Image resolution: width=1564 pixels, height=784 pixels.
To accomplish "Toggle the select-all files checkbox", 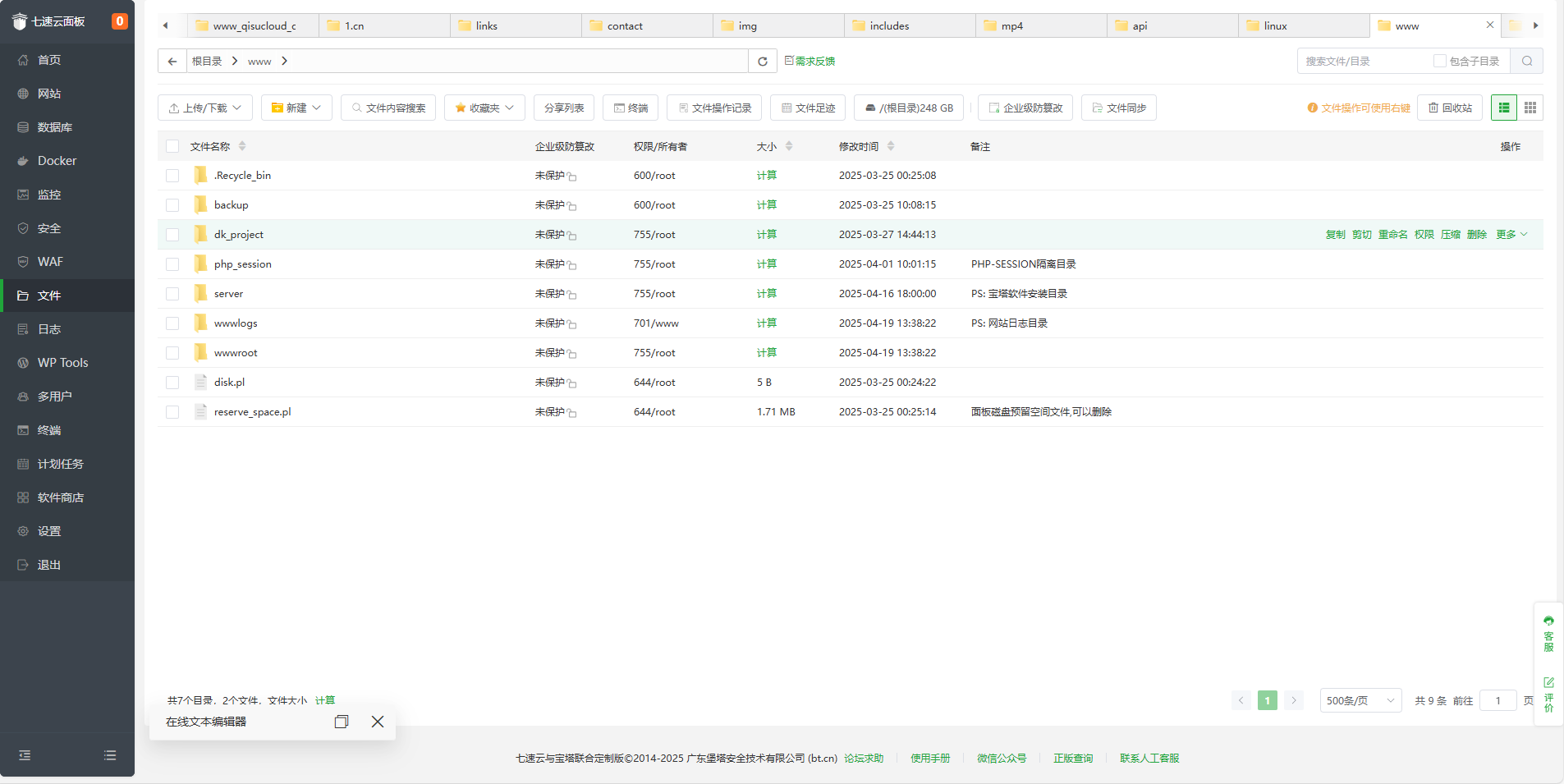I will 172,146.
